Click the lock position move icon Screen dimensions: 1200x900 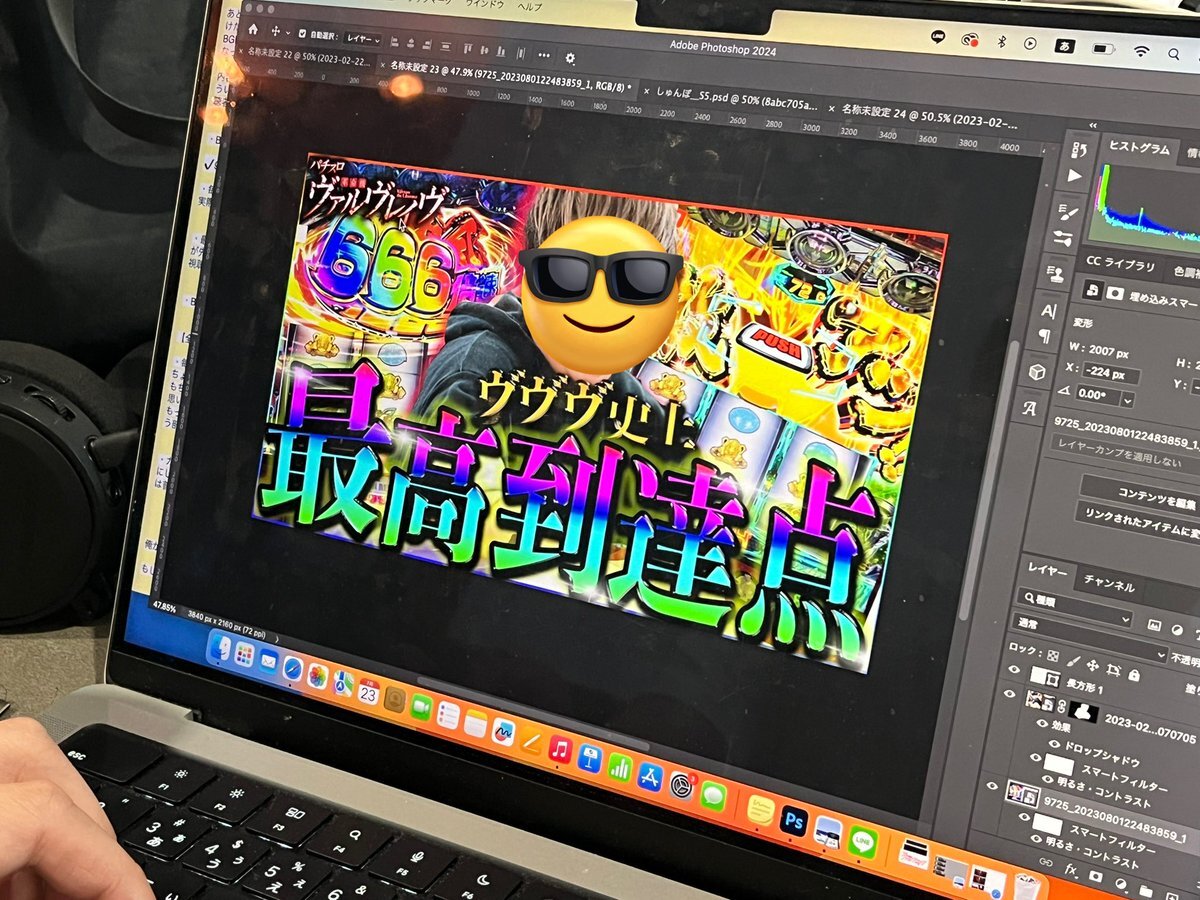1095,665
